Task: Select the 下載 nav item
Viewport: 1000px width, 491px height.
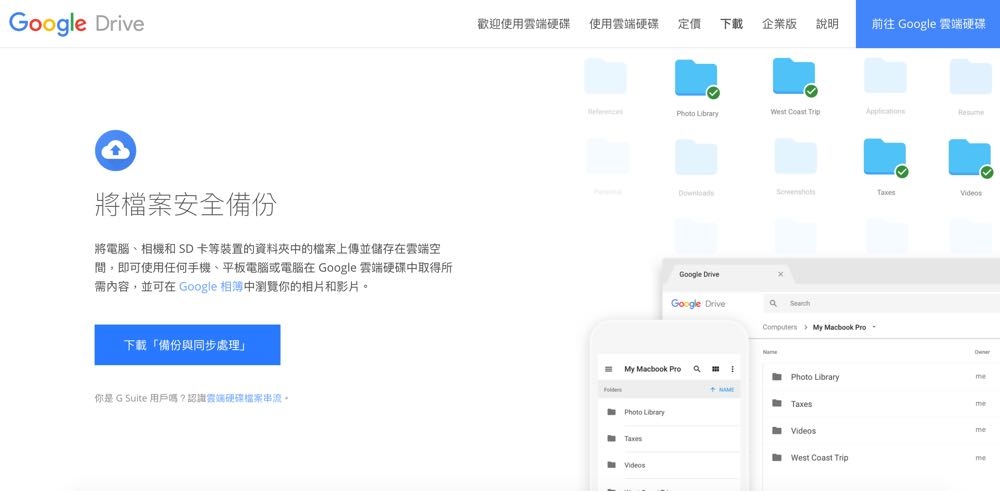Action: coord(732,24)
